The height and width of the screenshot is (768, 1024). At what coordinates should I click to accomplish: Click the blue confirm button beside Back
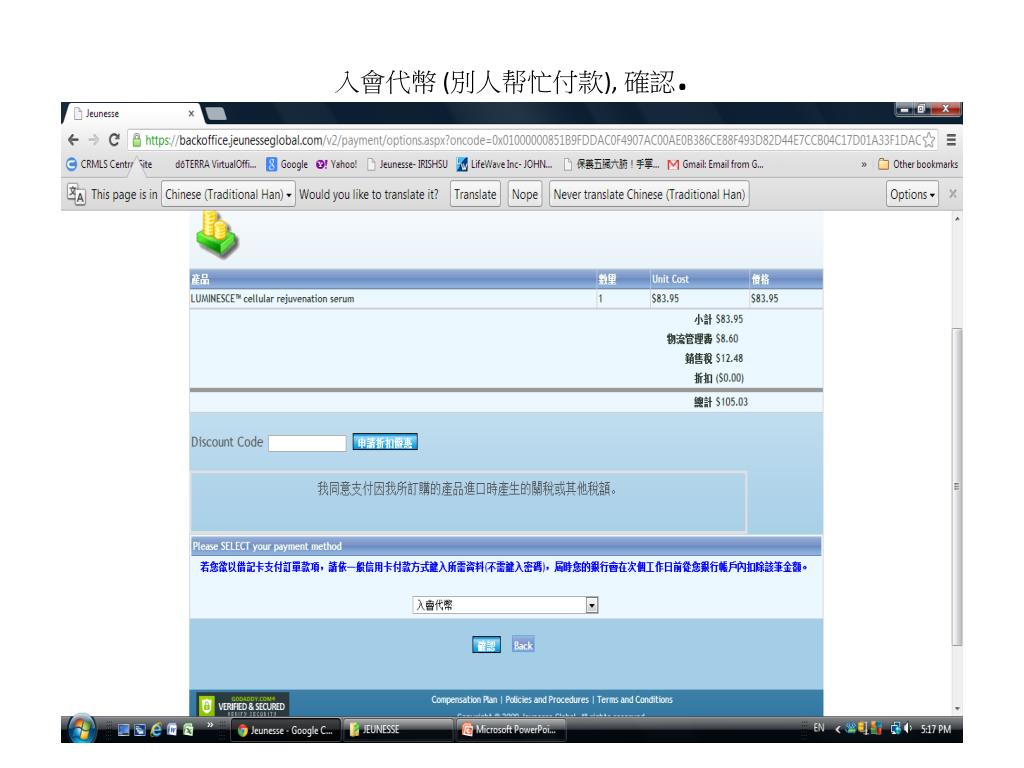[x=486, y=645]
